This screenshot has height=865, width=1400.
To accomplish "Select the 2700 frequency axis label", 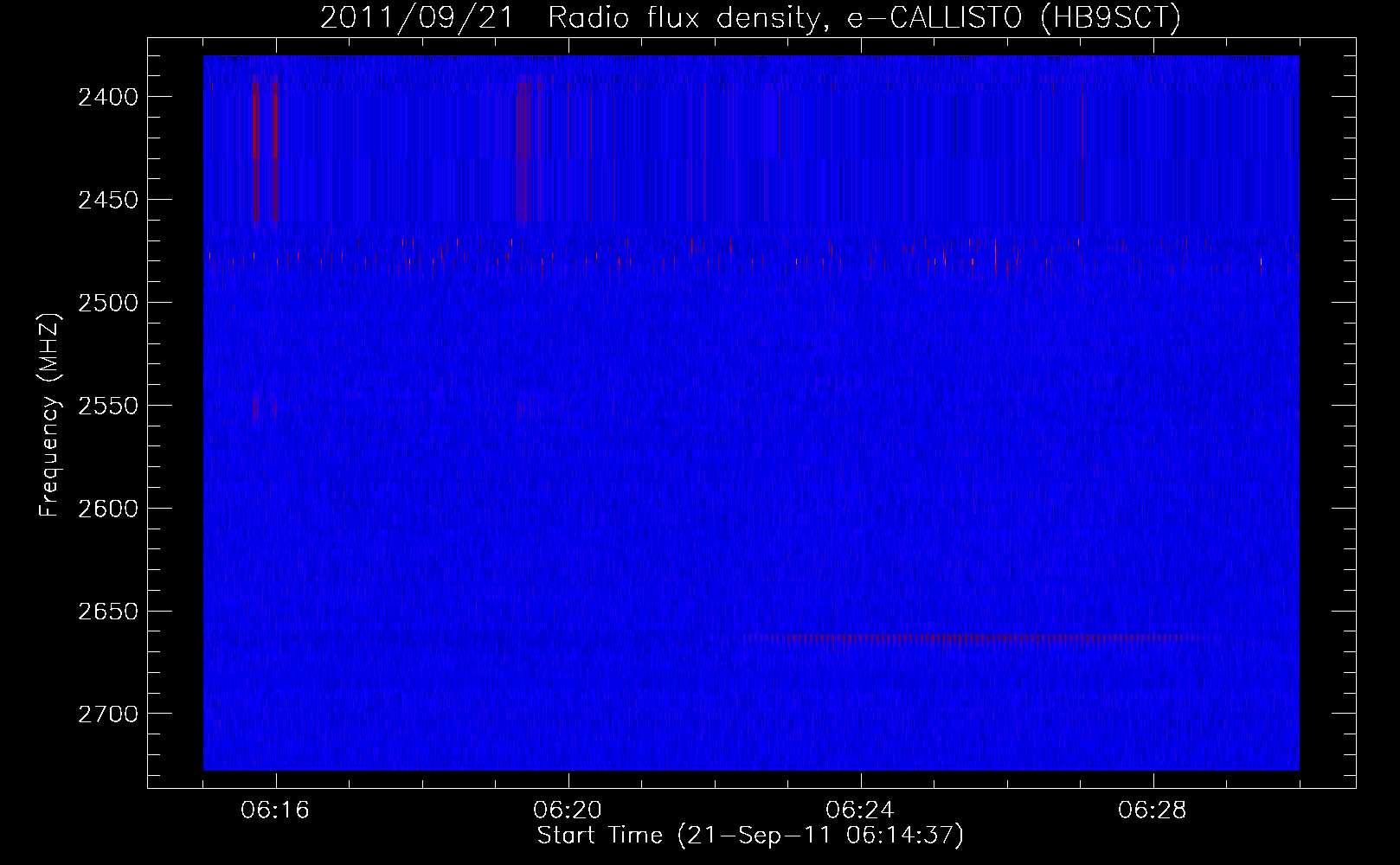I will [108, 714].
